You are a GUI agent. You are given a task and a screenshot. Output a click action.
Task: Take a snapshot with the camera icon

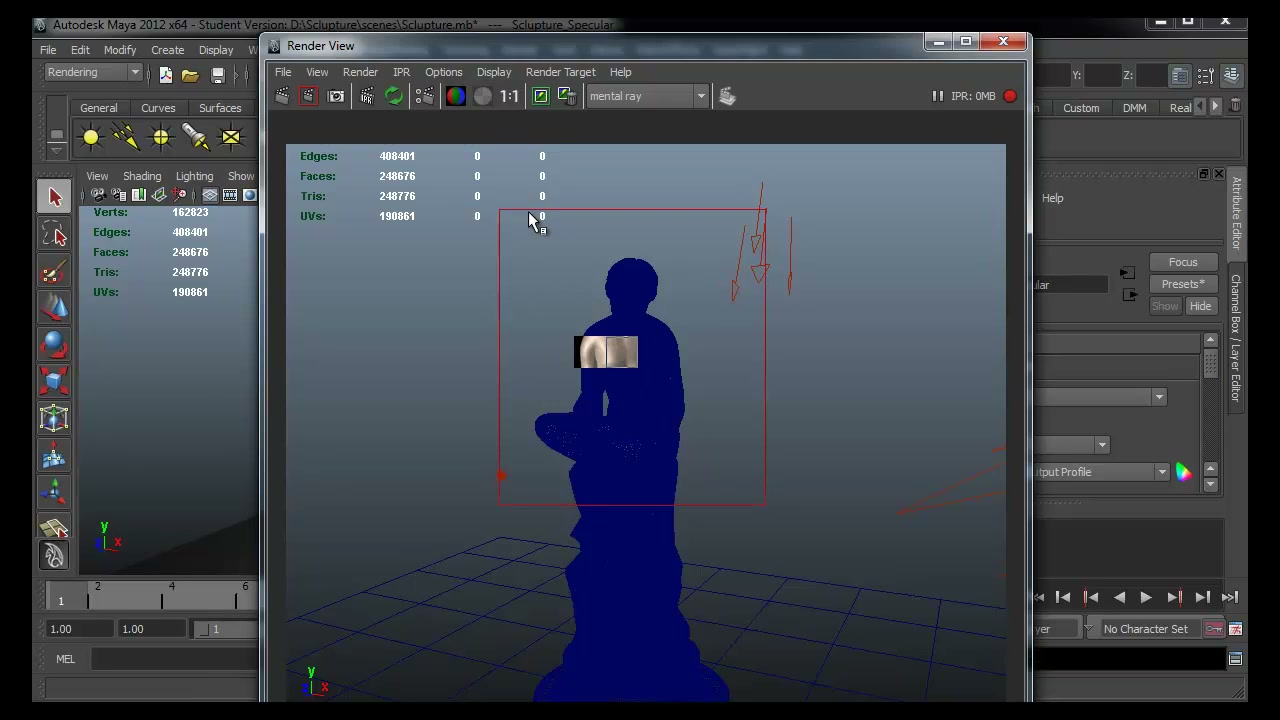336,96
